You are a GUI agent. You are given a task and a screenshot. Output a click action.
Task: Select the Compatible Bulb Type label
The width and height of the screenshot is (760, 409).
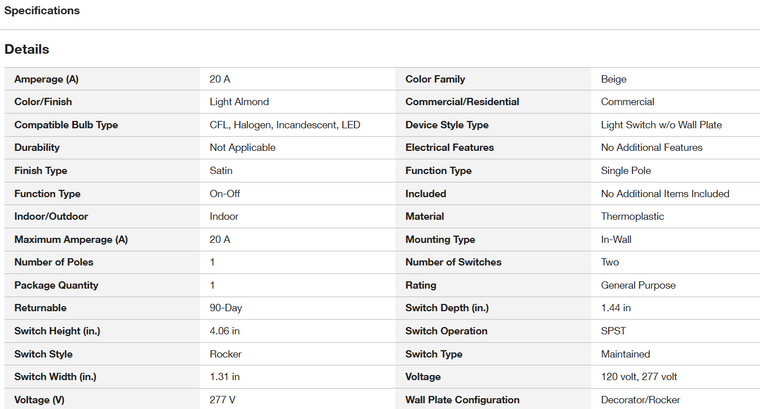(66, 125)
